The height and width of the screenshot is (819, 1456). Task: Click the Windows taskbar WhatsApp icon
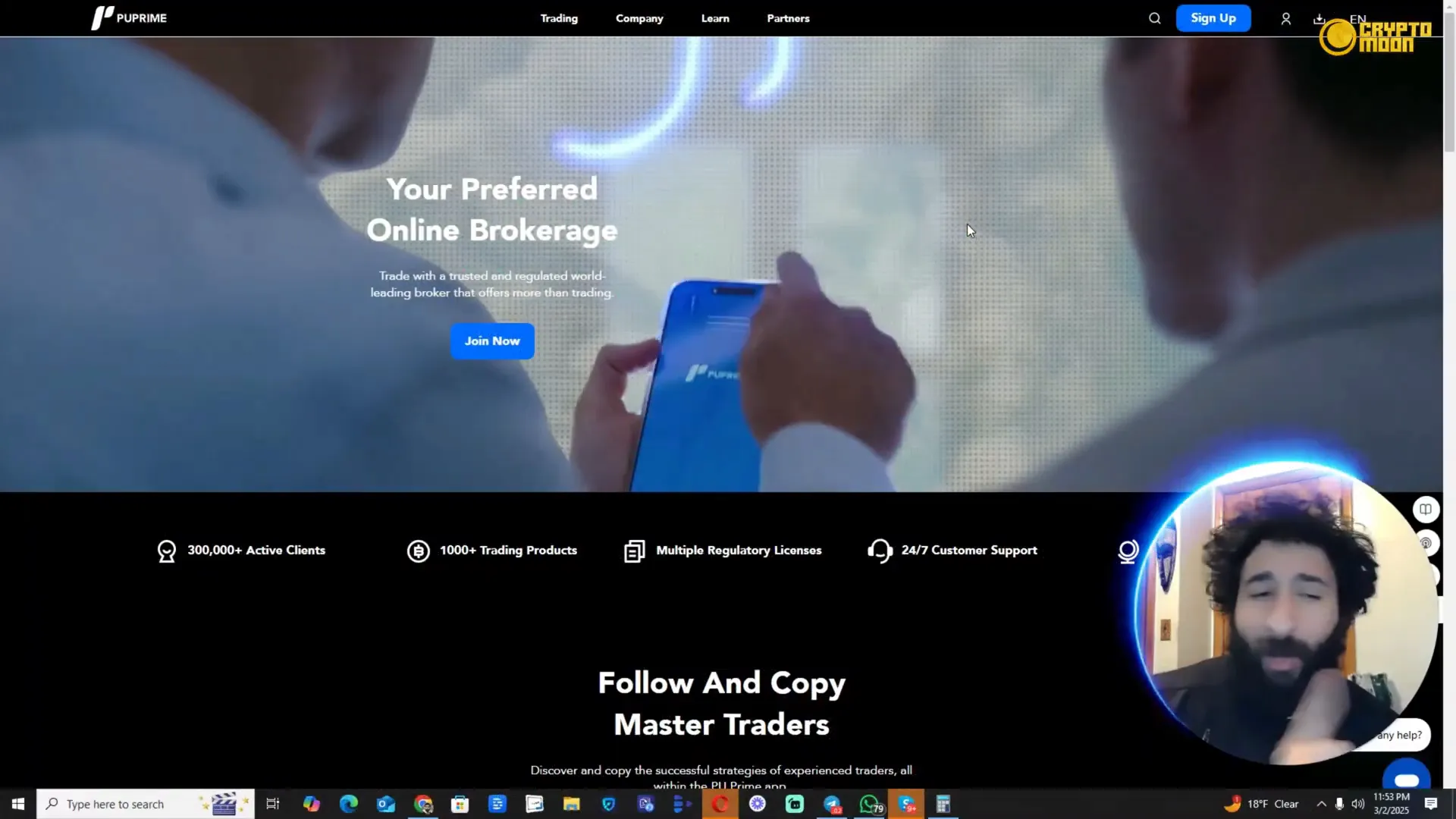868,803
